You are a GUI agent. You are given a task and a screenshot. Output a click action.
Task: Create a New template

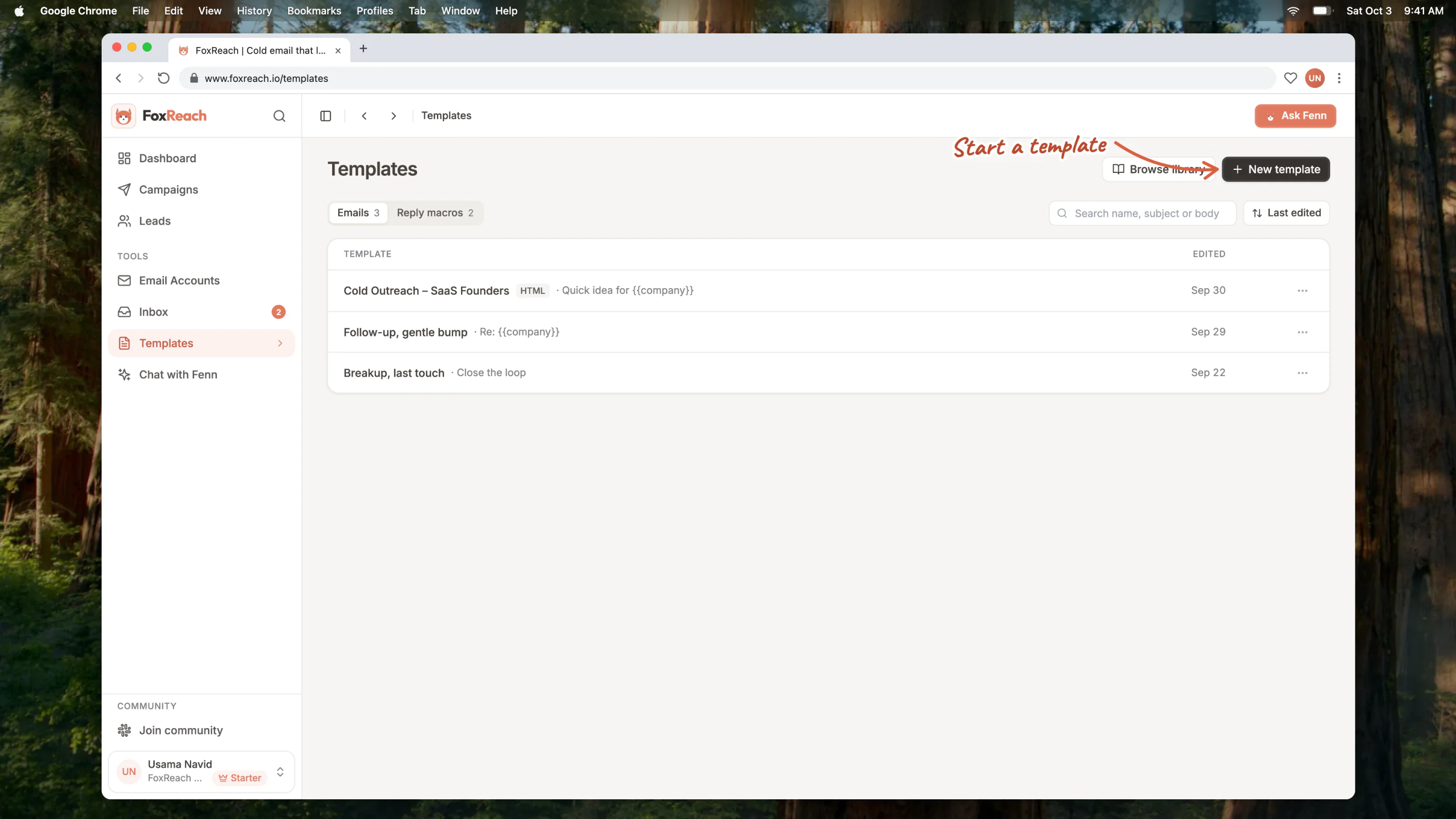click(1276, 169)
